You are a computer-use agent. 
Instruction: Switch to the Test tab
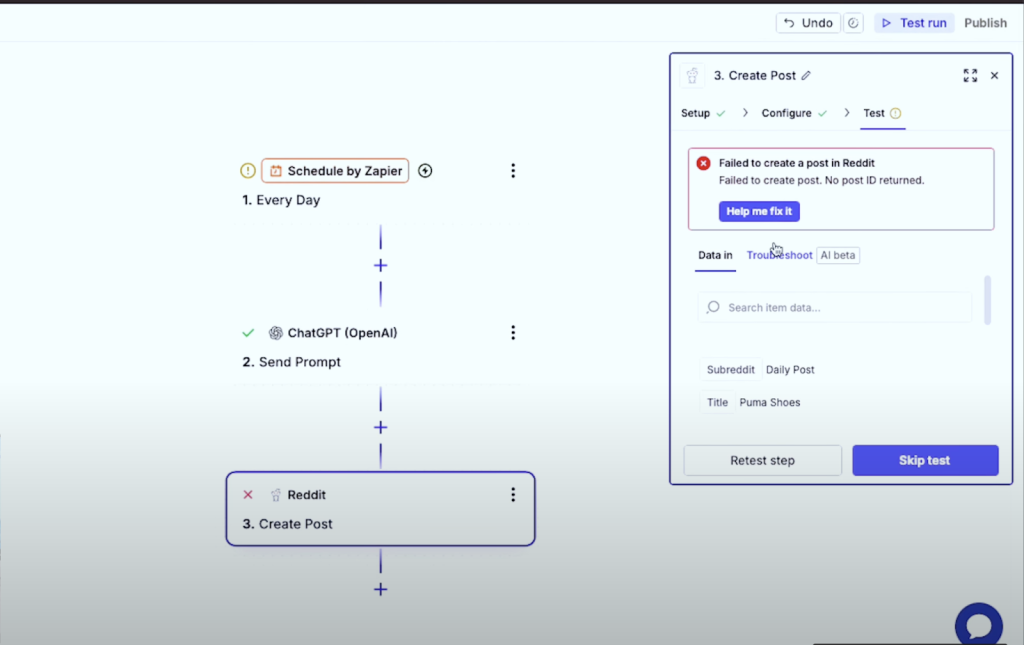882,113
